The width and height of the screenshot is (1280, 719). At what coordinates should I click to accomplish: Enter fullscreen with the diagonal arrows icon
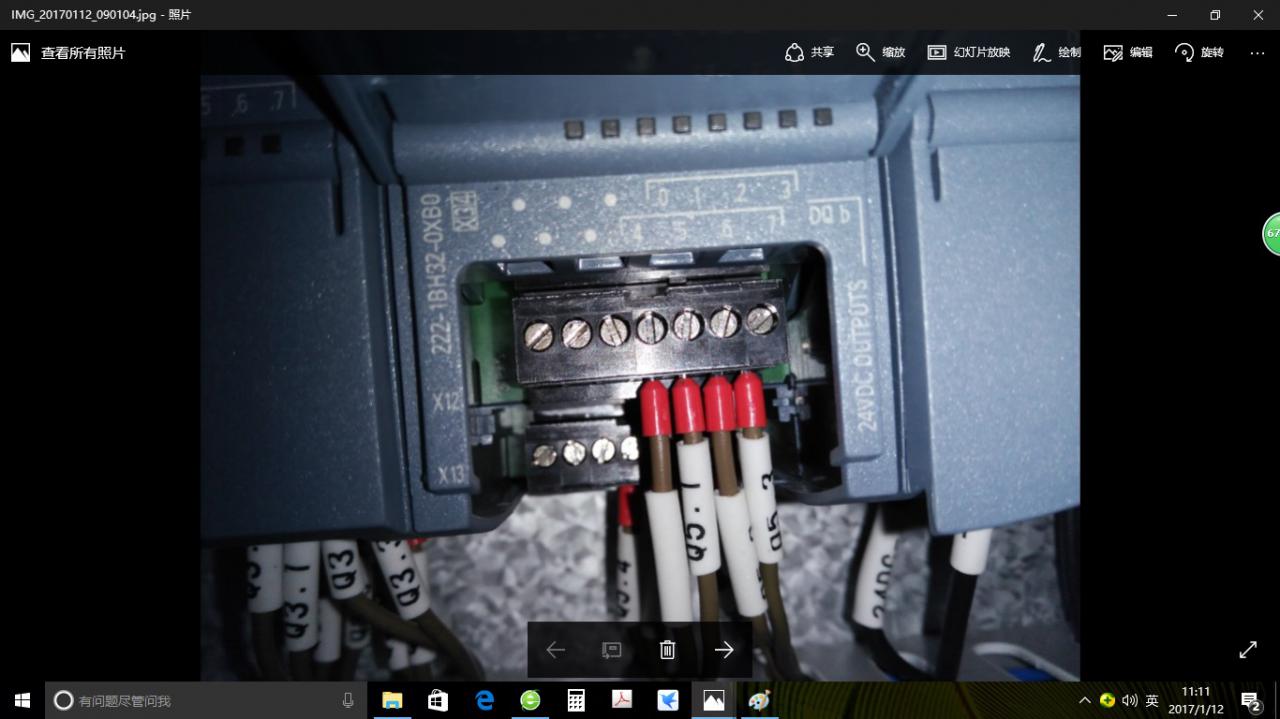tap(1248, 650)
